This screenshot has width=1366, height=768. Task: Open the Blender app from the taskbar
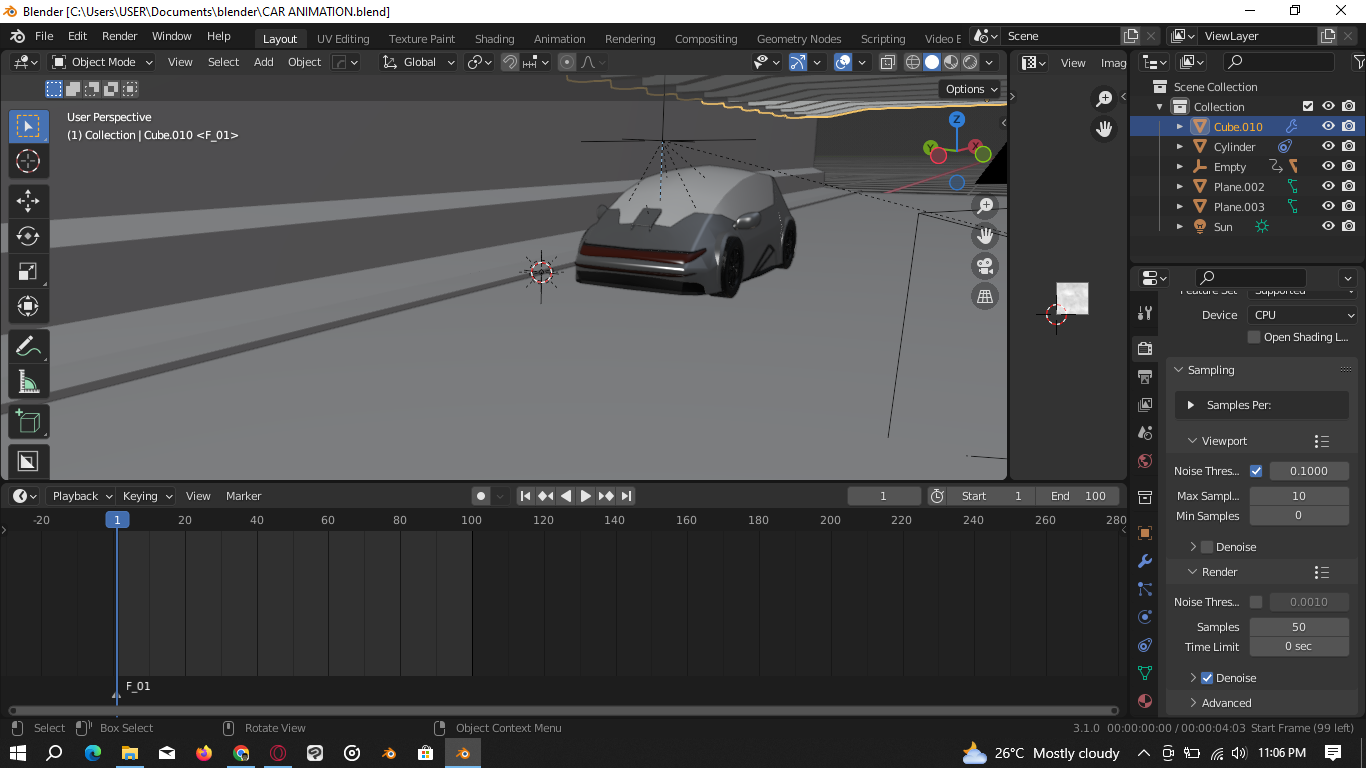(462, 753)
